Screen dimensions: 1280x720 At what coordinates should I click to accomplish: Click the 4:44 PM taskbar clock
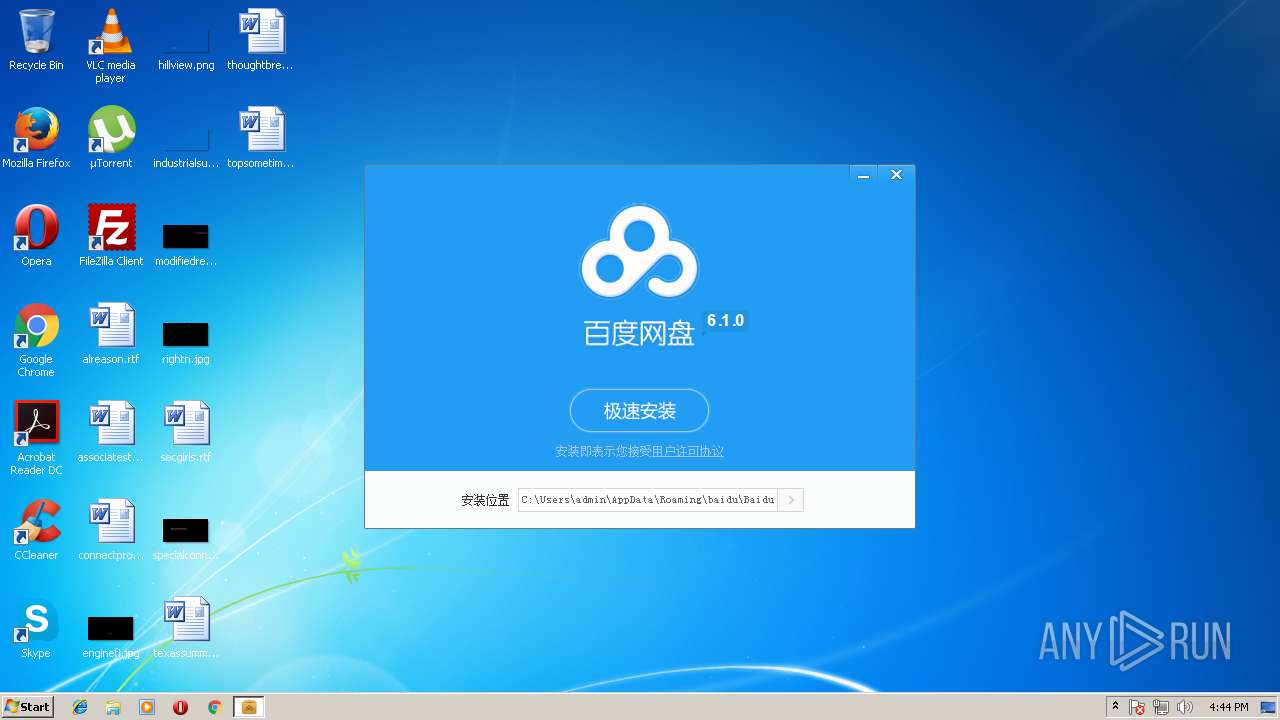(1228, 707)
